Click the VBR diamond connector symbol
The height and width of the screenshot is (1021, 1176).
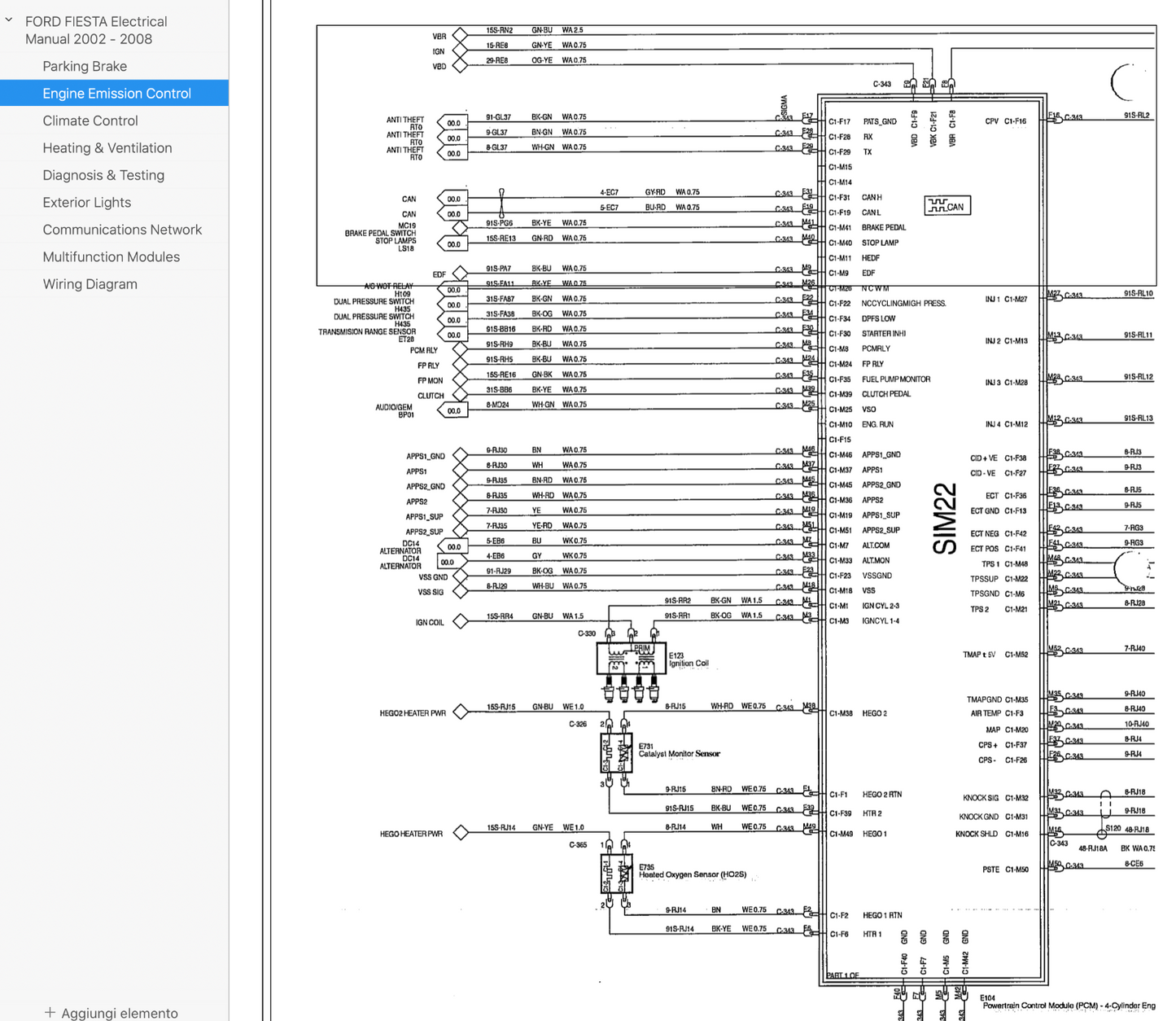pos(460,36)
